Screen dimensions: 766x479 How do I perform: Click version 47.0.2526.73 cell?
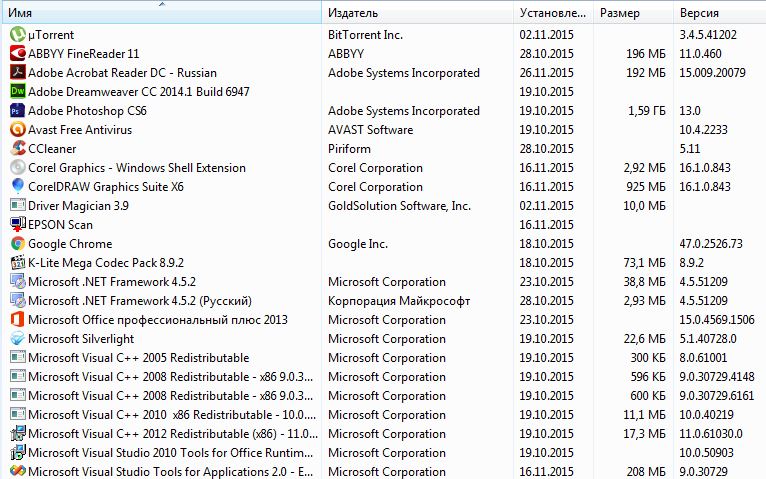click(711, 244)
